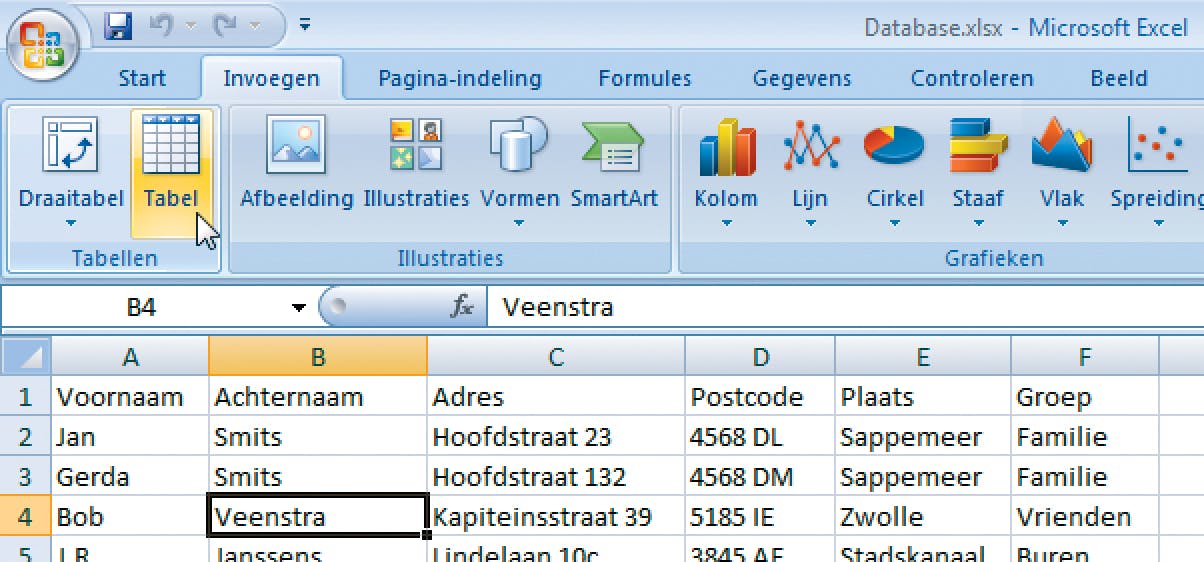Click the Select All corner button
Screen dimensions: 1204x562
(x=27, y=357)
